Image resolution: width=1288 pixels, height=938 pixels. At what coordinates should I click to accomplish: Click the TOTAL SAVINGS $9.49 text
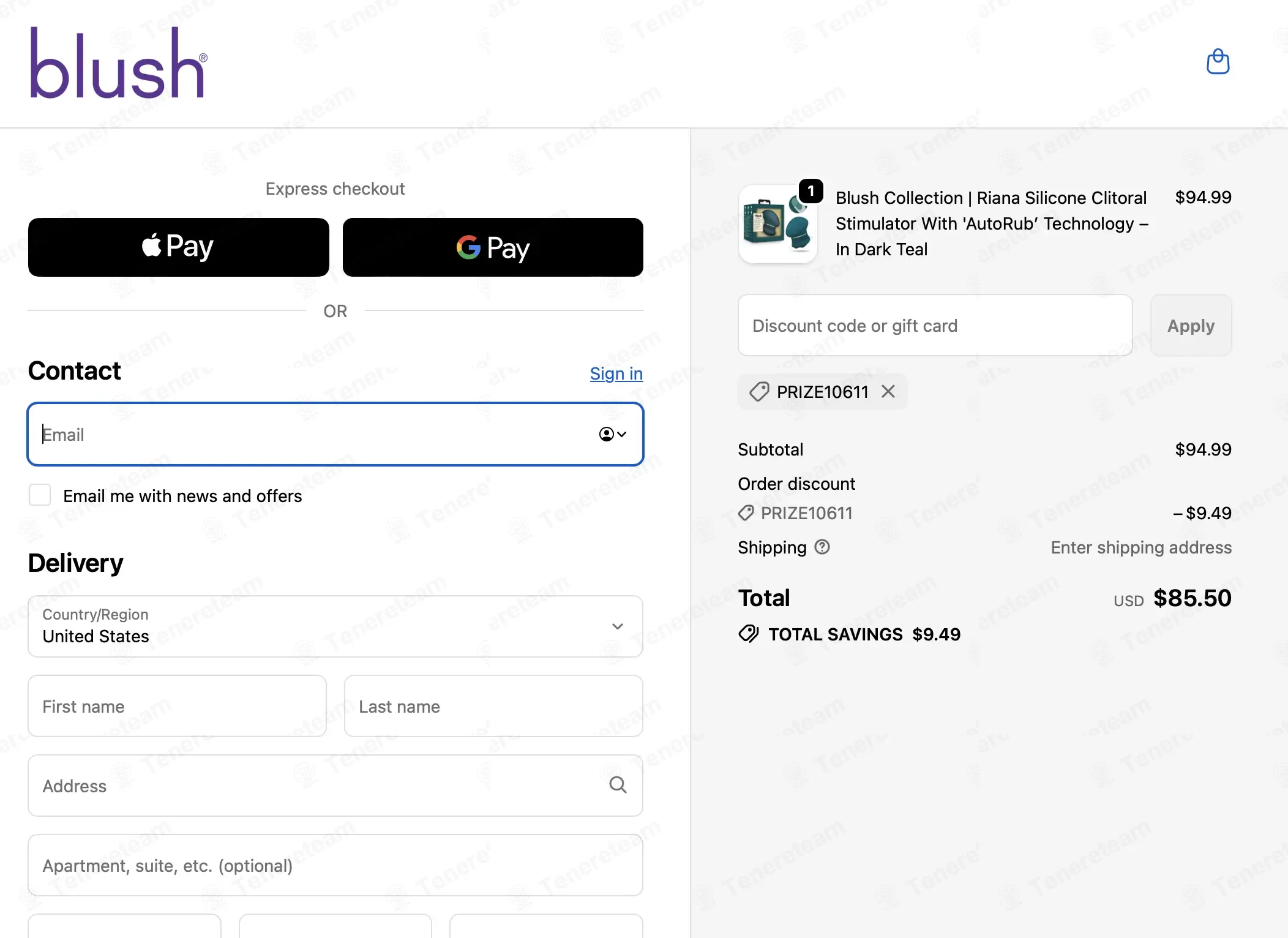pyautogui.click(x=864, y=634)
